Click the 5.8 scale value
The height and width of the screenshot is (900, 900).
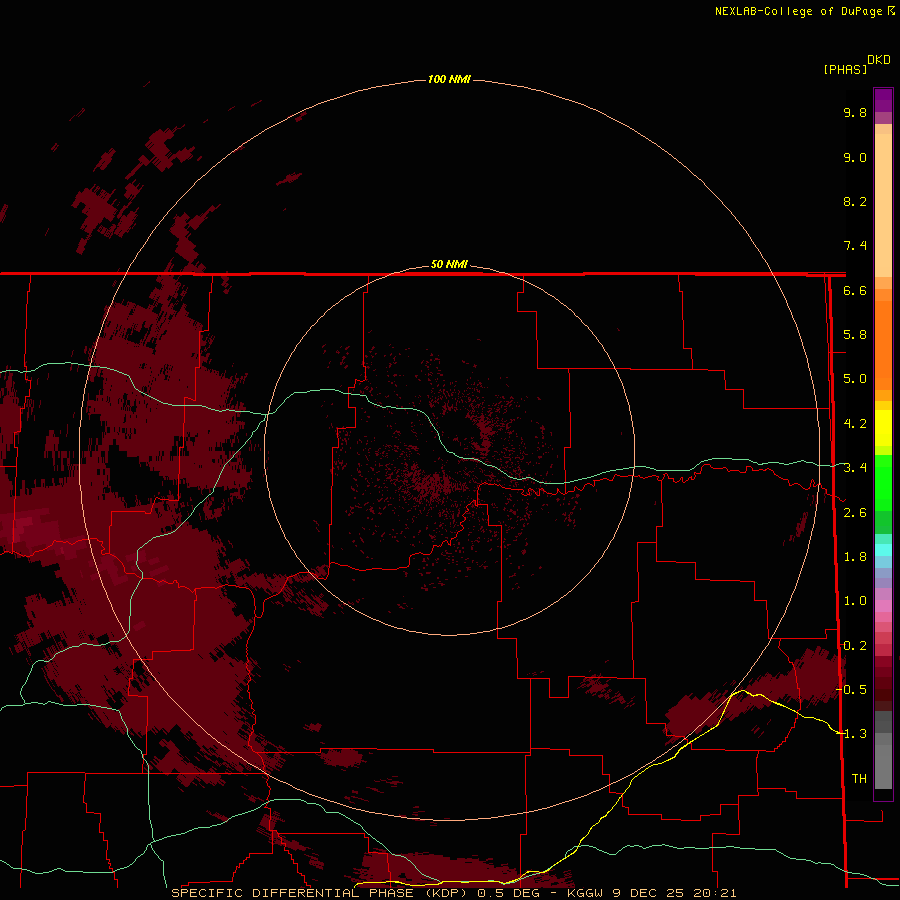(x=855, y=335)
